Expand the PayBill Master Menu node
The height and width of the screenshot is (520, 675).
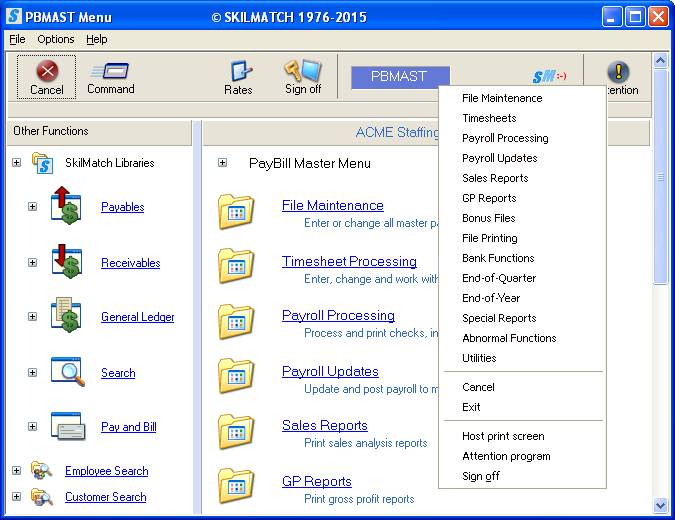(x=222, y=163)
